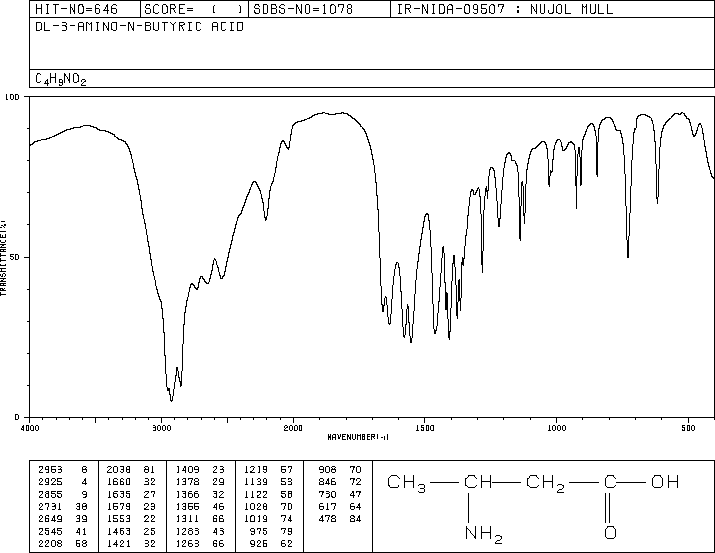Select peak 1378 in the peak table

187,482
